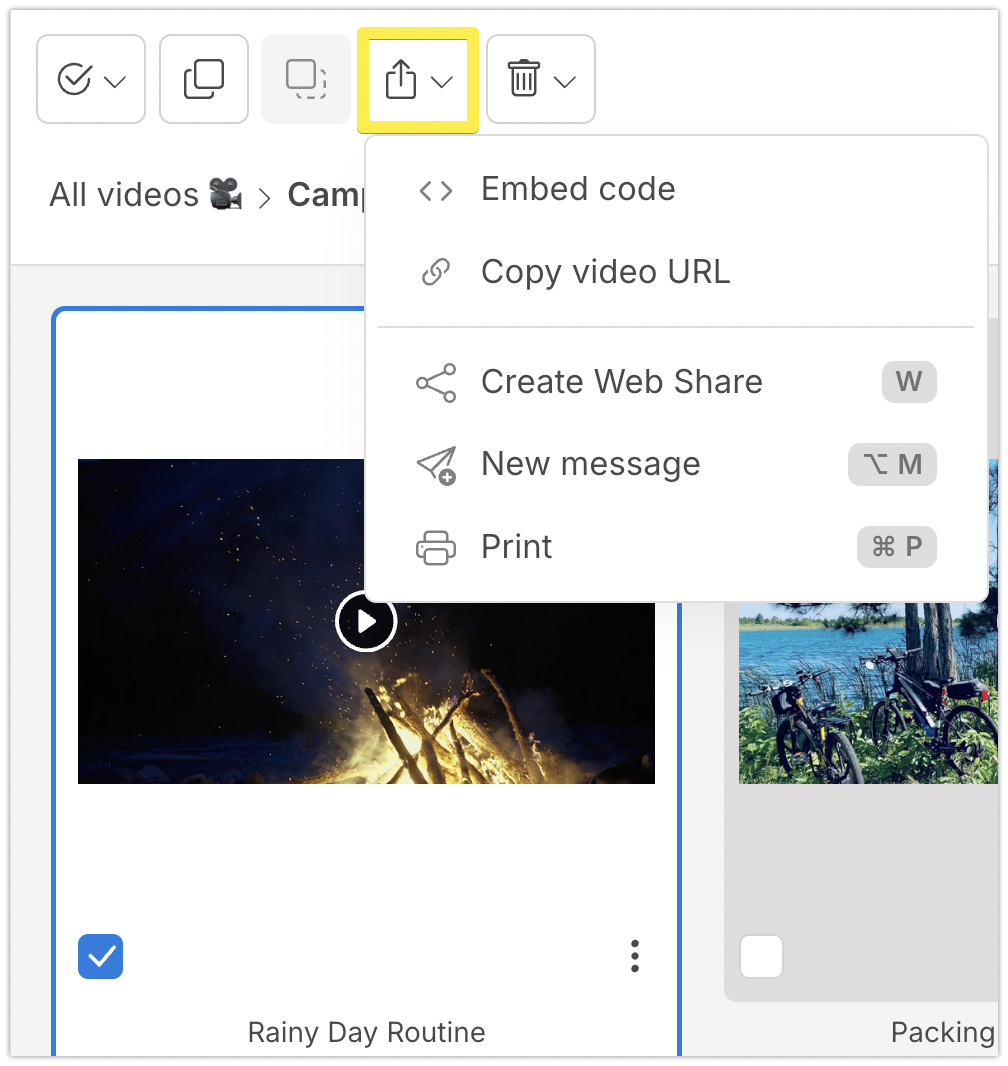Click the share upload arrow icon
Viewport: 1008px width, 1066px height.
[x=400, y=80]
